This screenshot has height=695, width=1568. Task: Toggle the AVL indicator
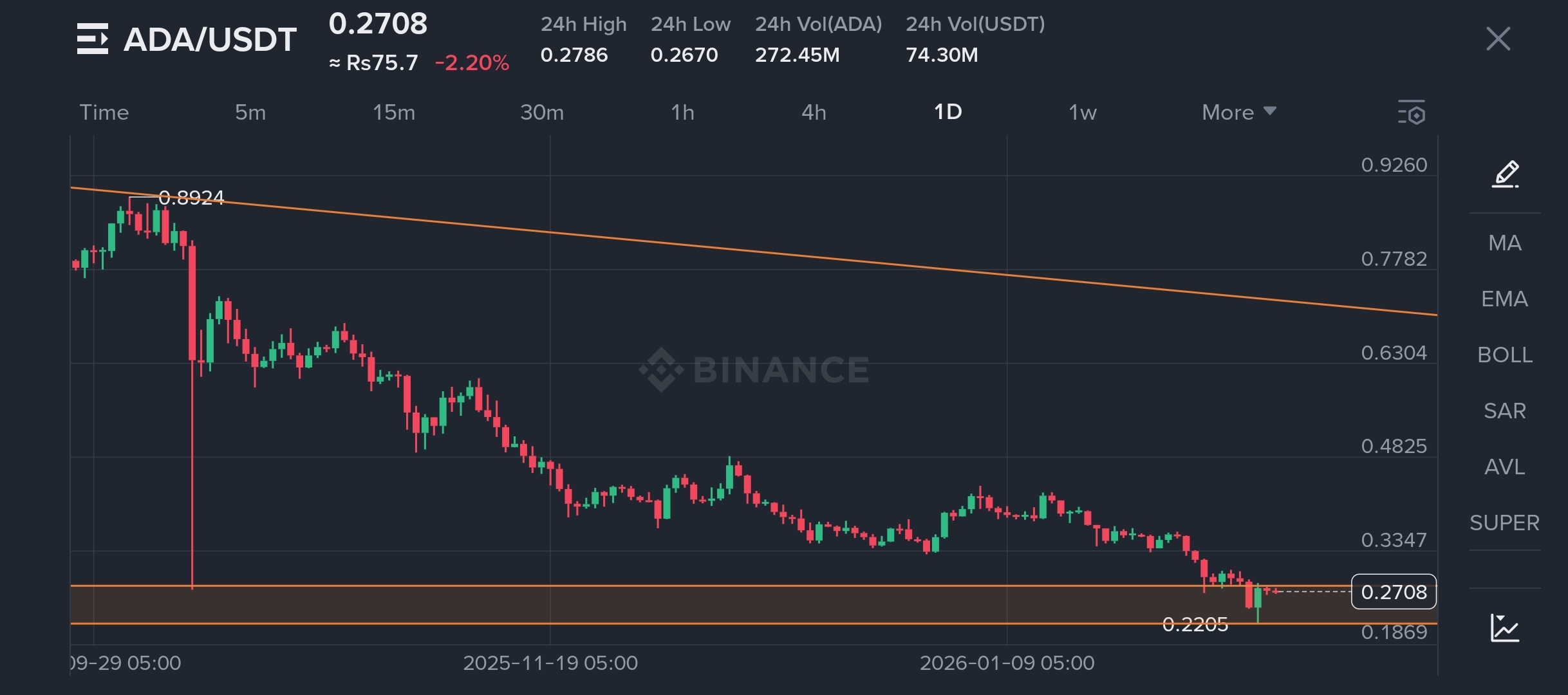[1505, 467]
